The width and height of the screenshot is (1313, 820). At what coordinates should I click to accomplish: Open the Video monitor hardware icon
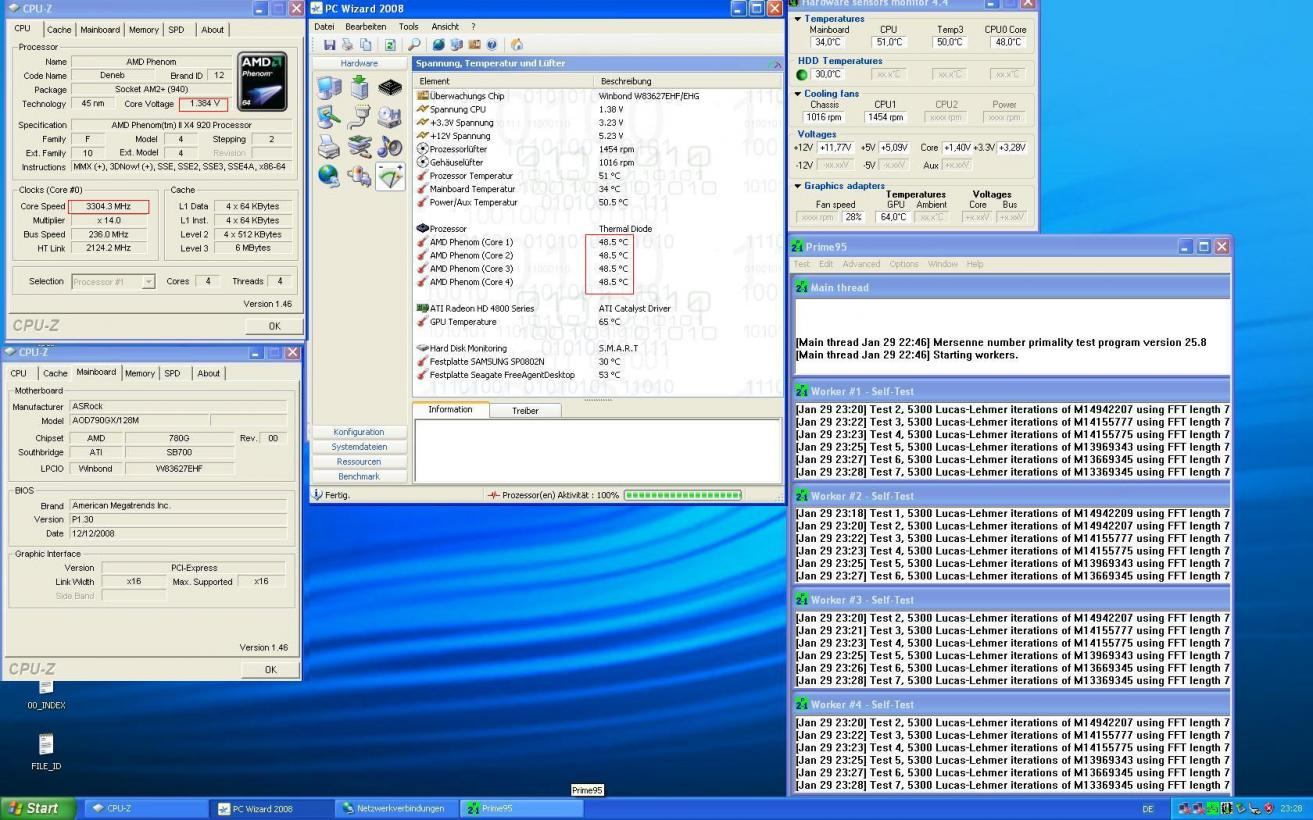click(x=329, y=118)
